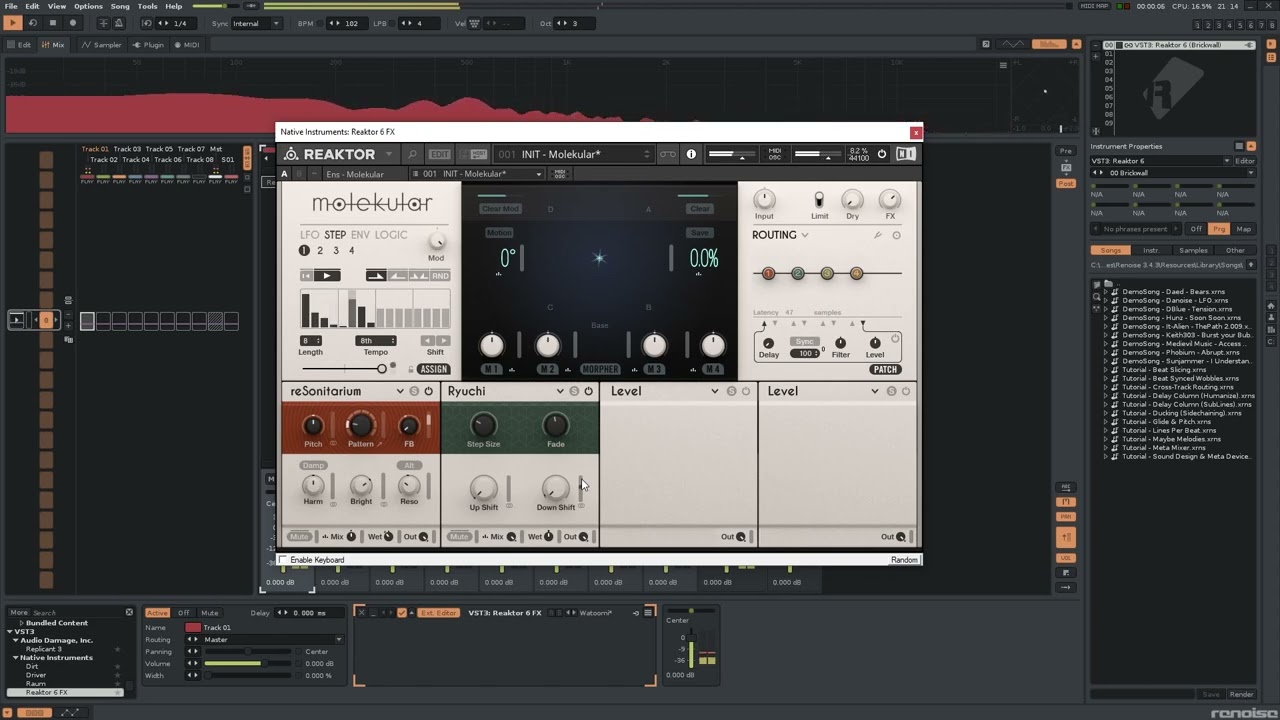
Task: Open the Song menu
Action: [x=120, y=6]
